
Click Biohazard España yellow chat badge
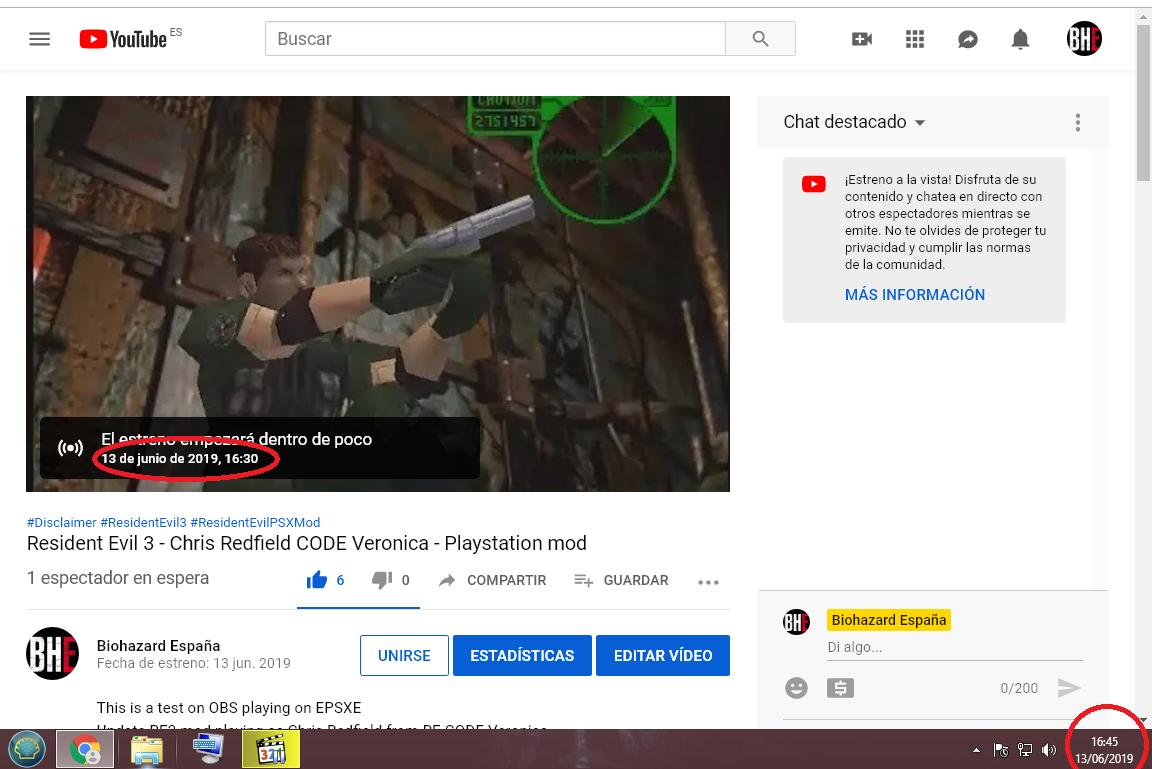(x=889, y=620)
